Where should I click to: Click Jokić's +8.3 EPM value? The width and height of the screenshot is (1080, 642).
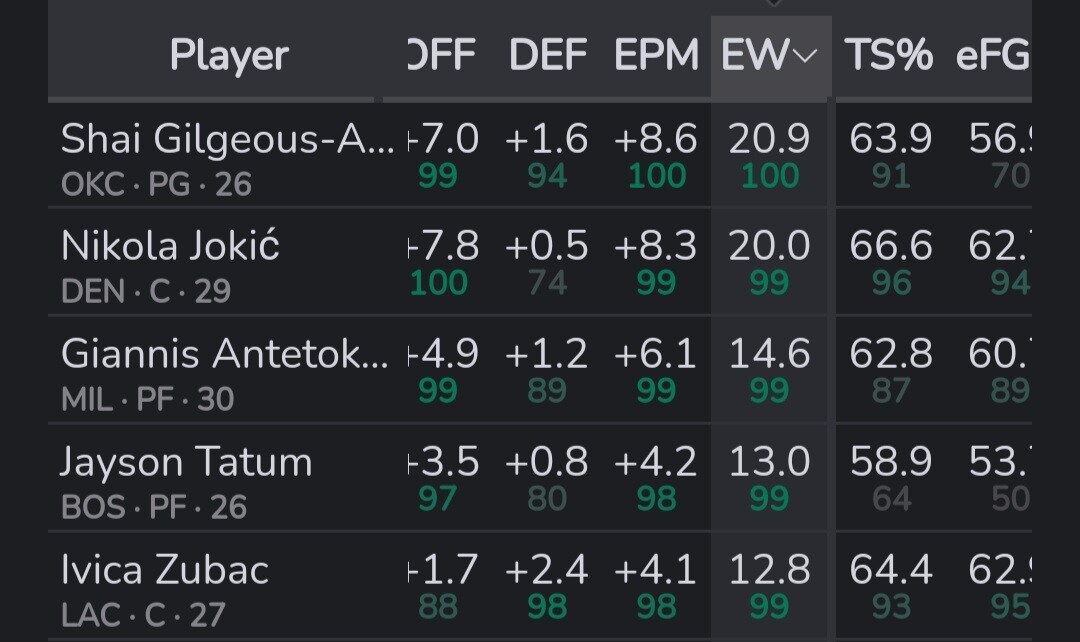656,246
